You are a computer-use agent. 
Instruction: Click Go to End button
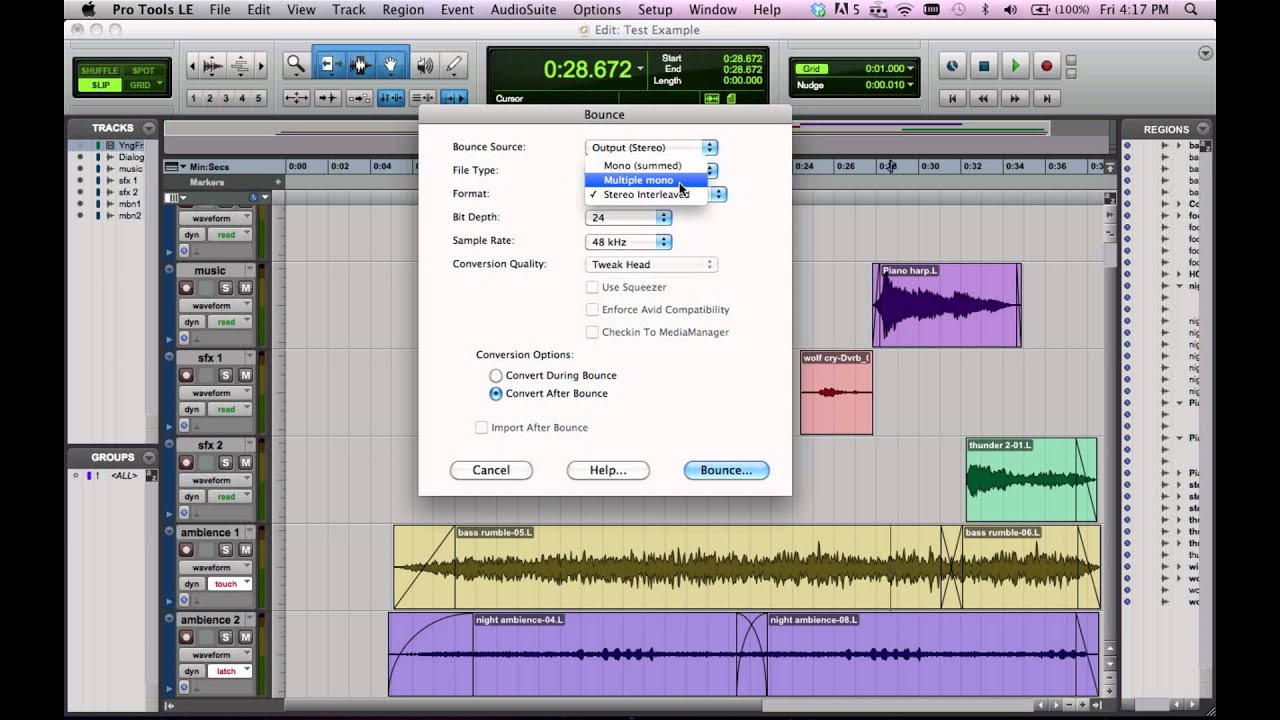(1046, 98)
